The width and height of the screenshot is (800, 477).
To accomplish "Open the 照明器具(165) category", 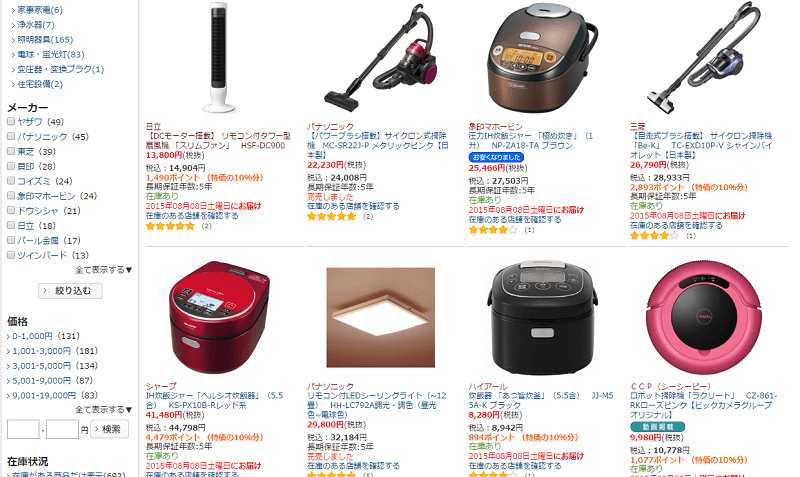I will pyautogui.click(x=45, y=39).
